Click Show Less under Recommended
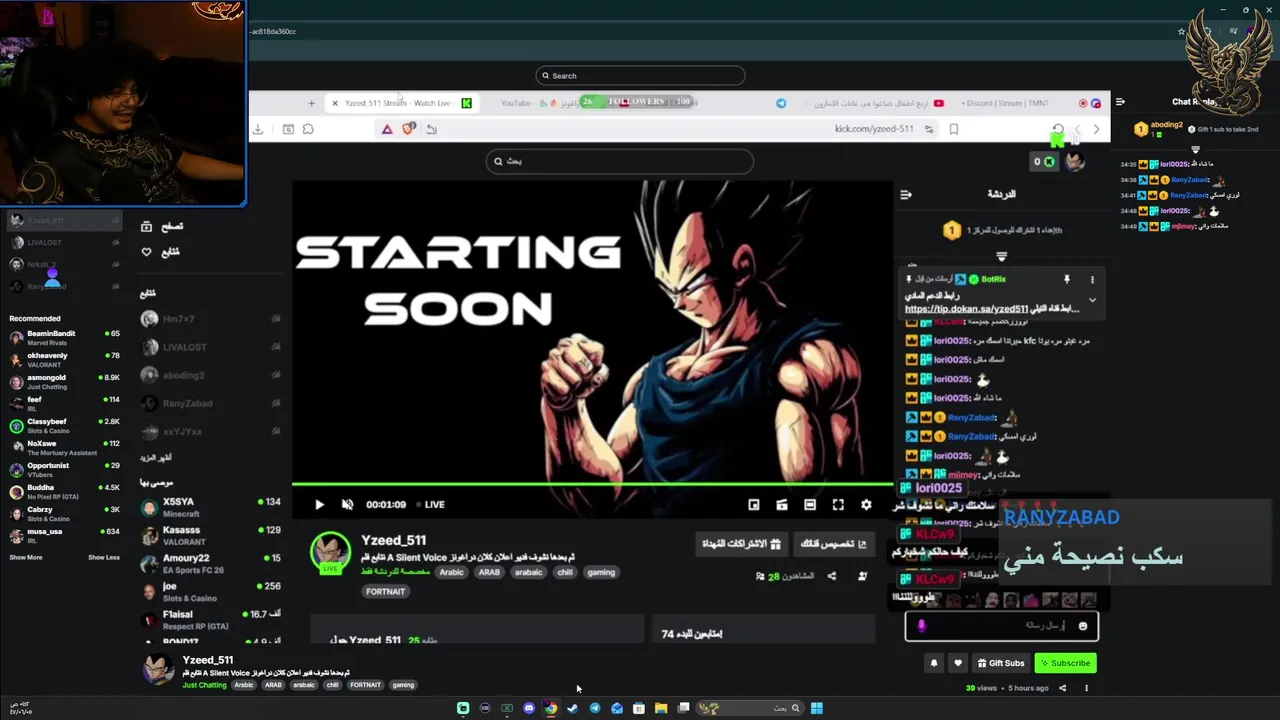1280x720 pixels. tap(104, 558)
